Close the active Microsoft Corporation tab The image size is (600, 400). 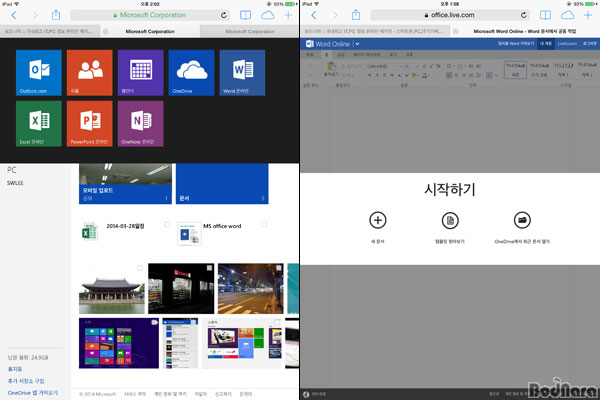(x=106, y=31)
